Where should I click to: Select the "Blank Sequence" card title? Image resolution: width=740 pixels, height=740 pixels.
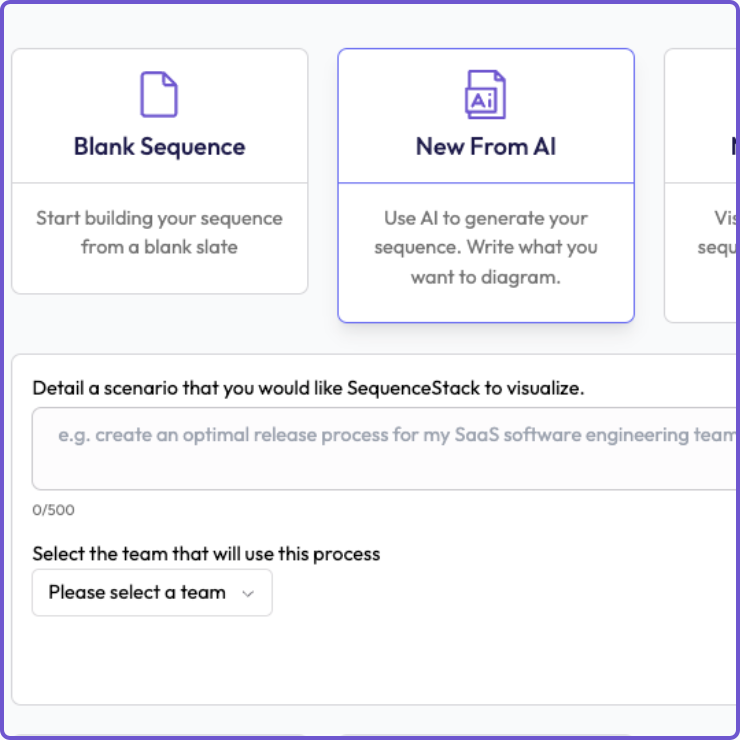(159, 146)
